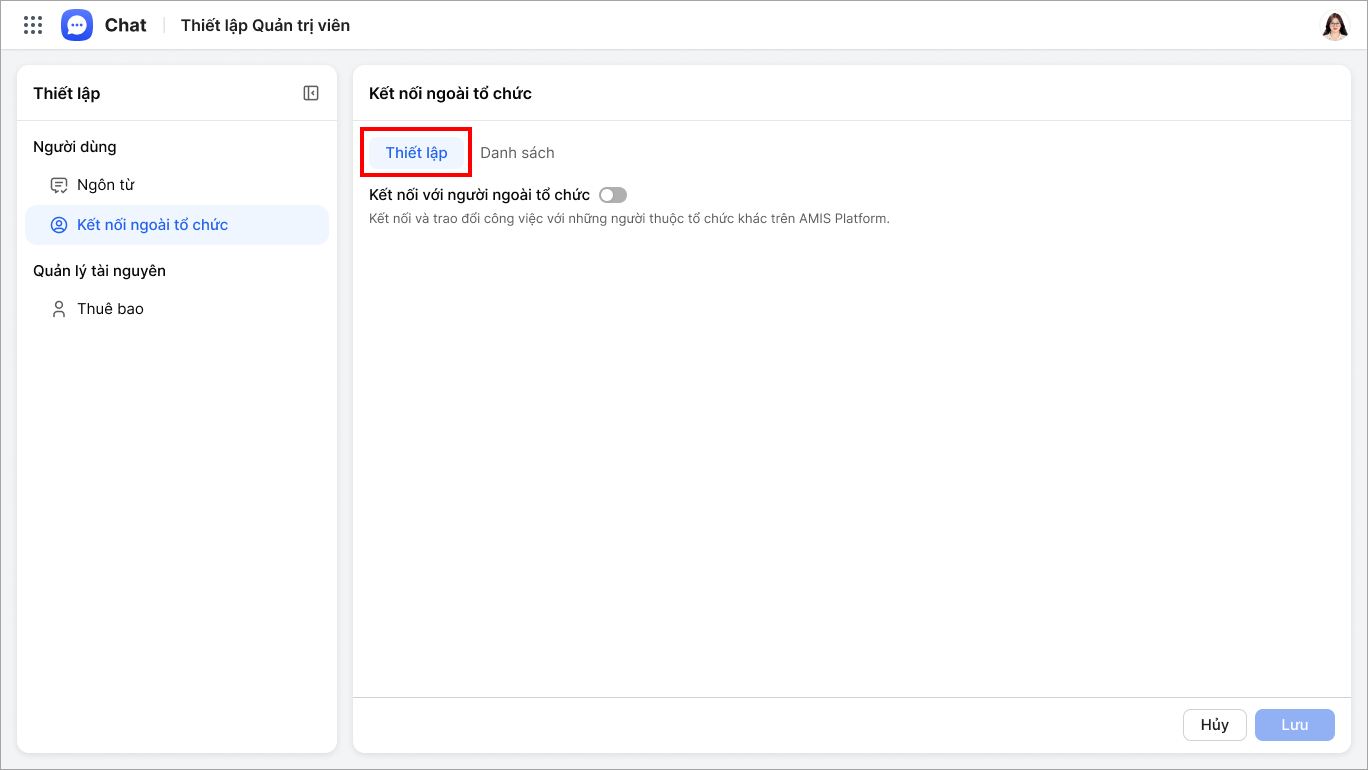The width and height of the screenshot is (1368, 770).
Task: Open the app launcher grid icon
Action: pyautogui.click(x=33, y=25)
